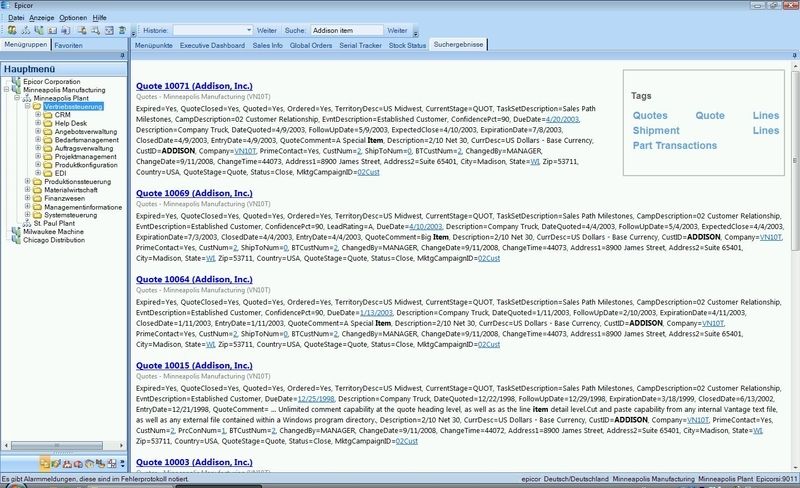
Task: Click the EDI folder icon
Action: (48, 174)
